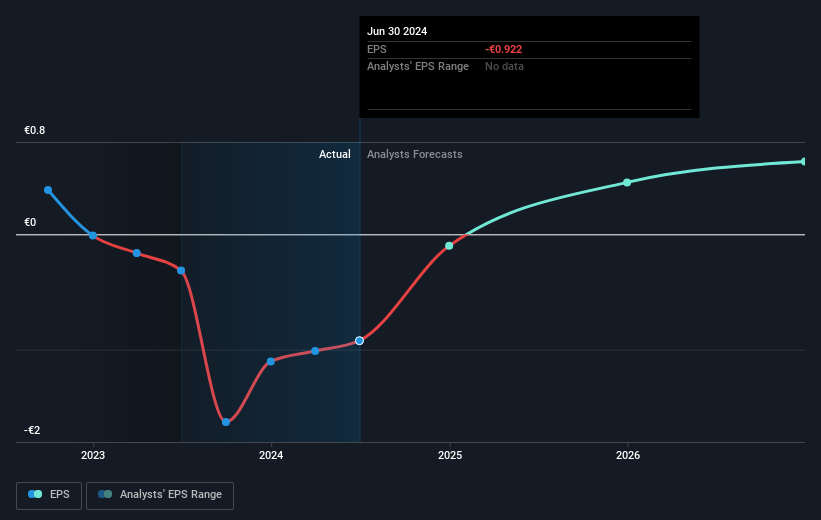The height and width of the screenshot is (520, 821).
Task: Click the €0.8 y-axis label
Action: [35, 130]
